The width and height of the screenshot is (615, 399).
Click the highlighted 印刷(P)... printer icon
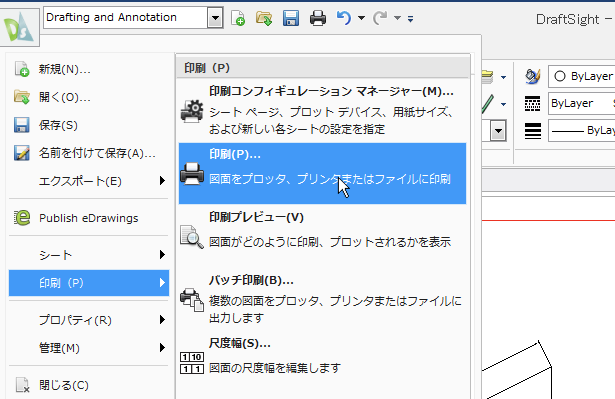click(192, 174)
